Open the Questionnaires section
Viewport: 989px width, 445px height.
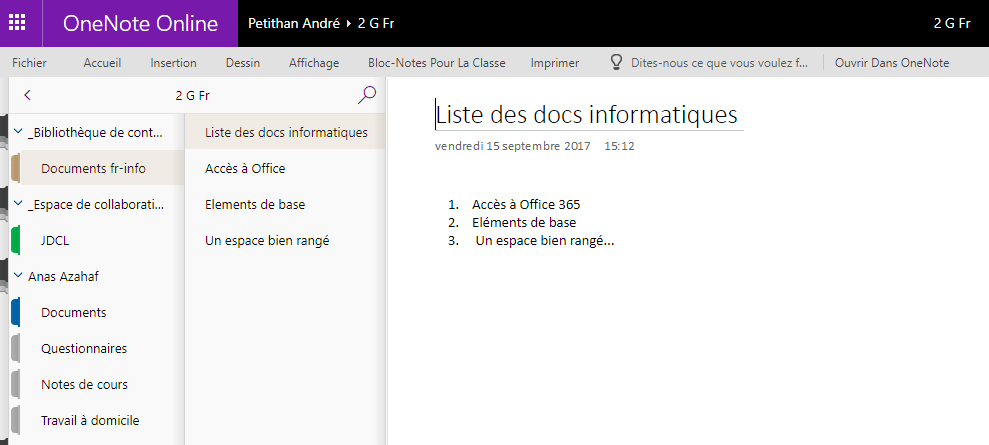84,349
